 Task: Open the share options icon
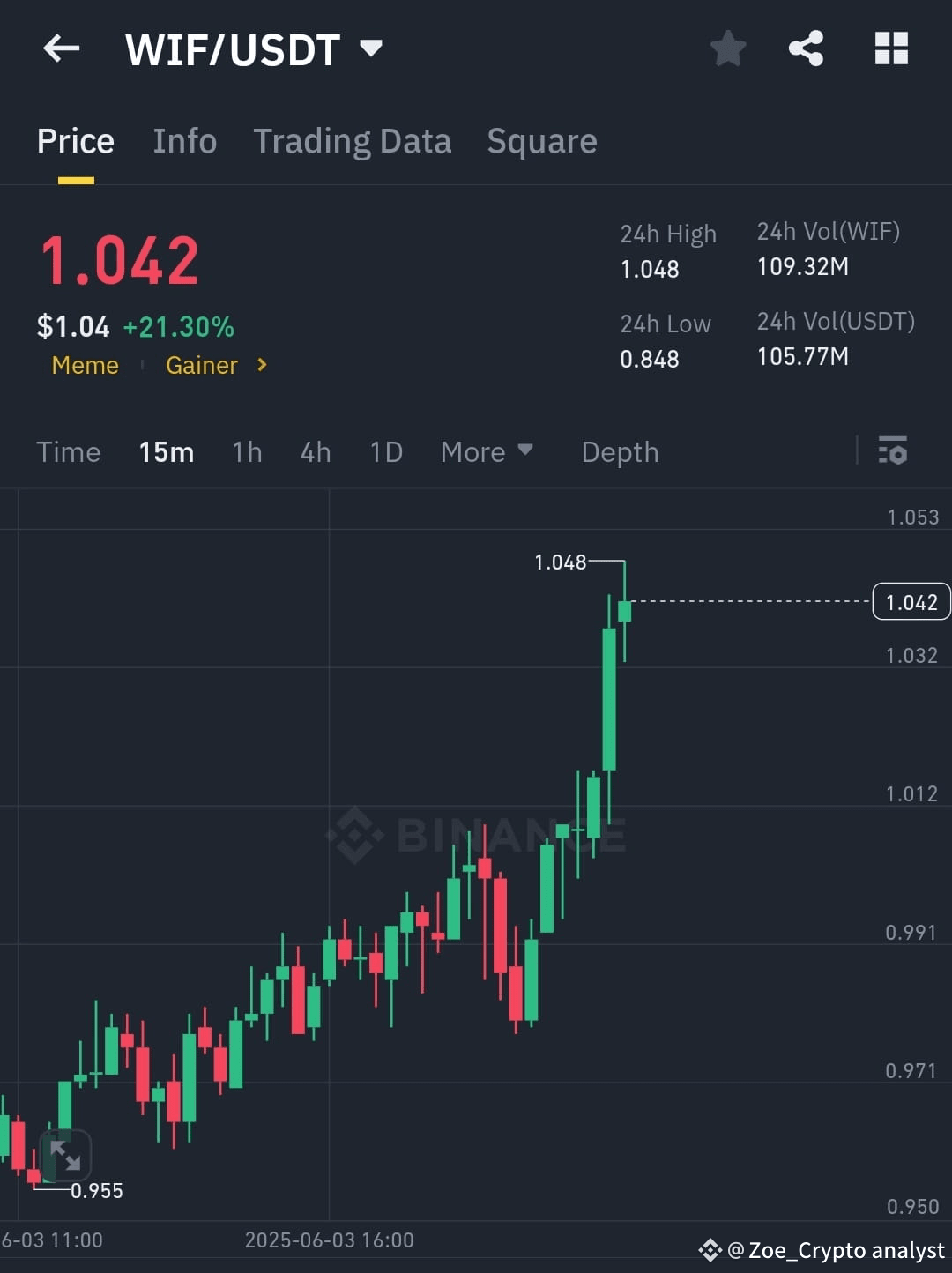point(806,48)
